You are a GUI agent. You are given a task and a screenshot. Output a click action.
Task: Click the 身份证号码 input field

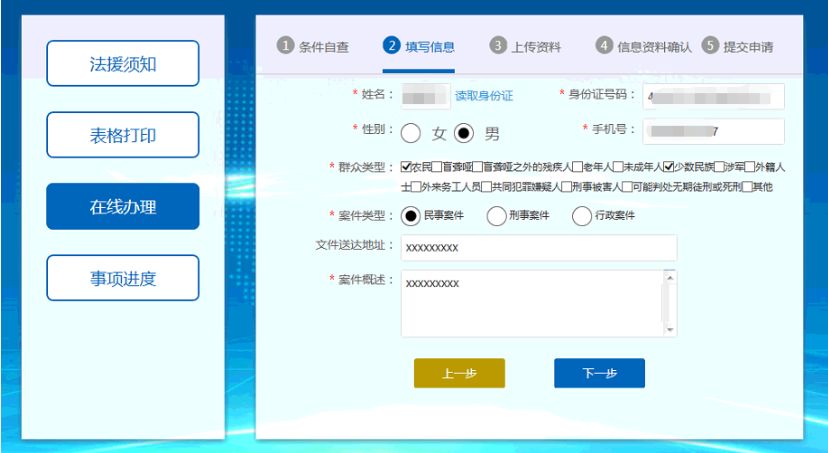pos(713,97)
